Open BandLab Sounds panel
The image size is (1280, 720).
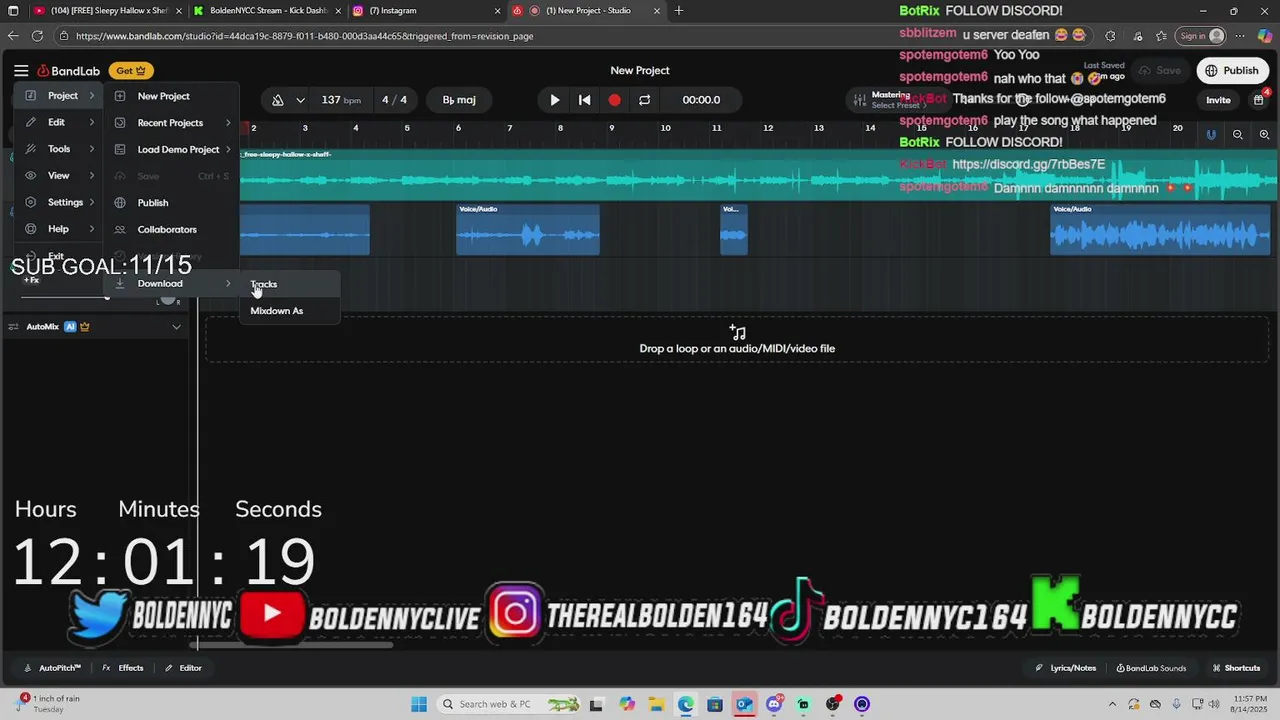click(x=1151, y=668)
